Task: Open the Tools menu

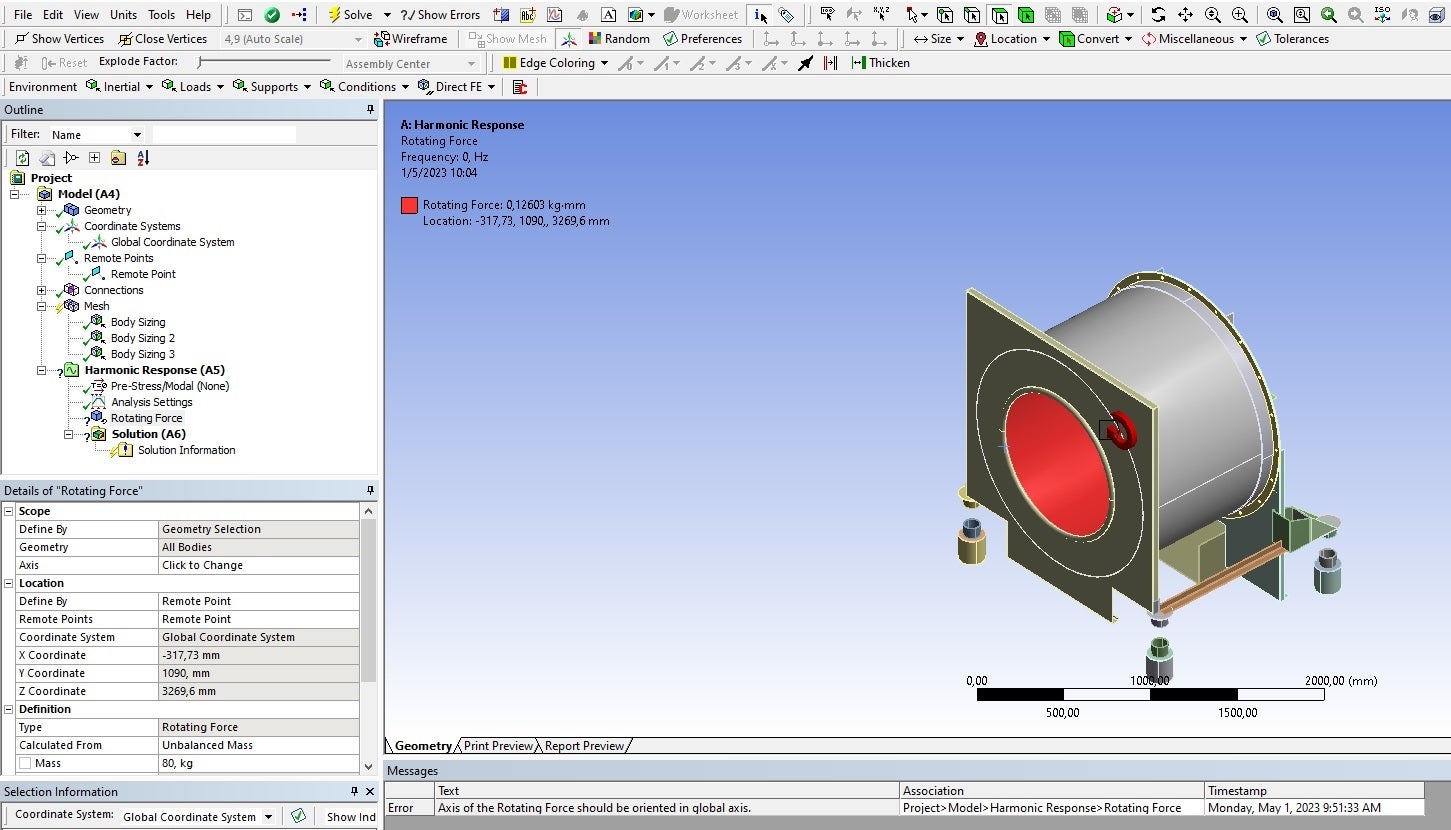Action: [x=161, y=15]
